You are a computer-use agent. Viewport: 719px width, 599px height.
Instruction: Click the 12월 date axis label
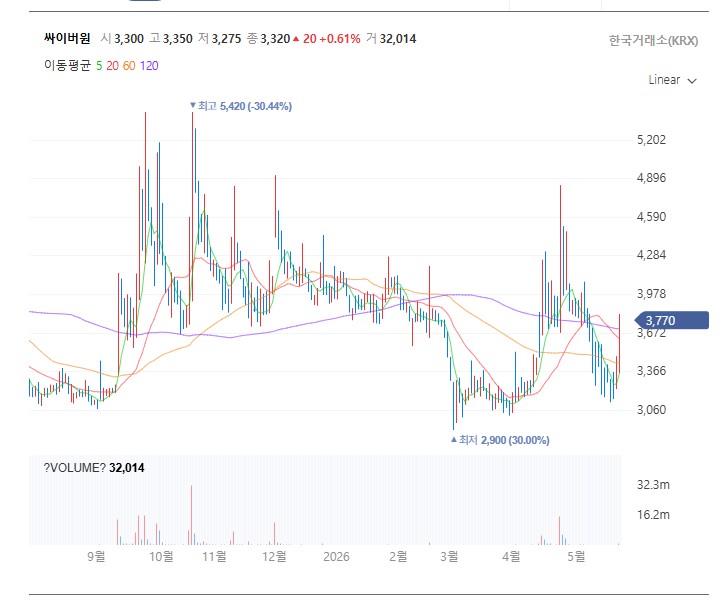pyautogui.click(x=274, y=556)
